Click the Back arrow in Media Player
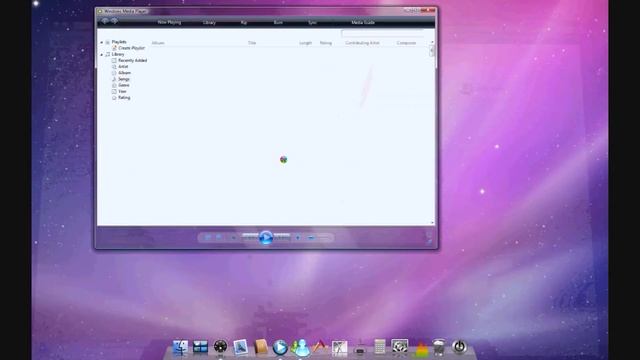The height and width of the screenshot is (360, 640). [105, 21]
